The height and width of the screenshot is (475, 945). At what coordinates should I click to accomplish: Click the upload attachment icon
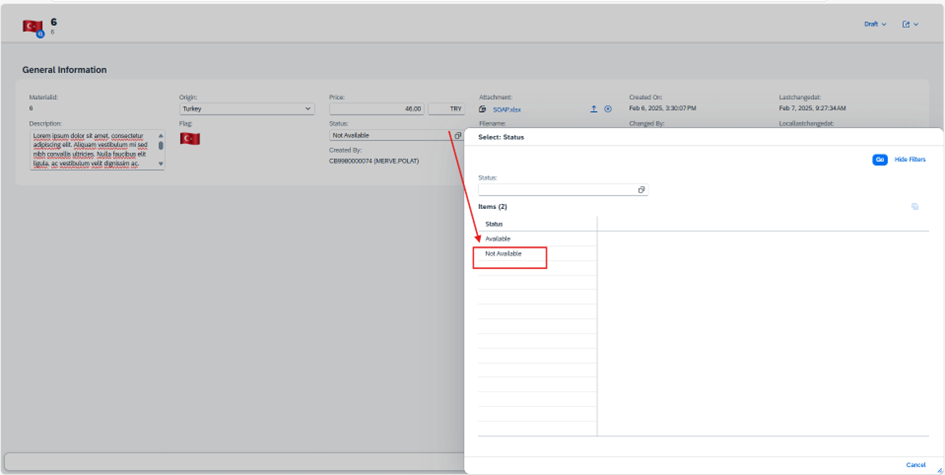click(593, 109)
